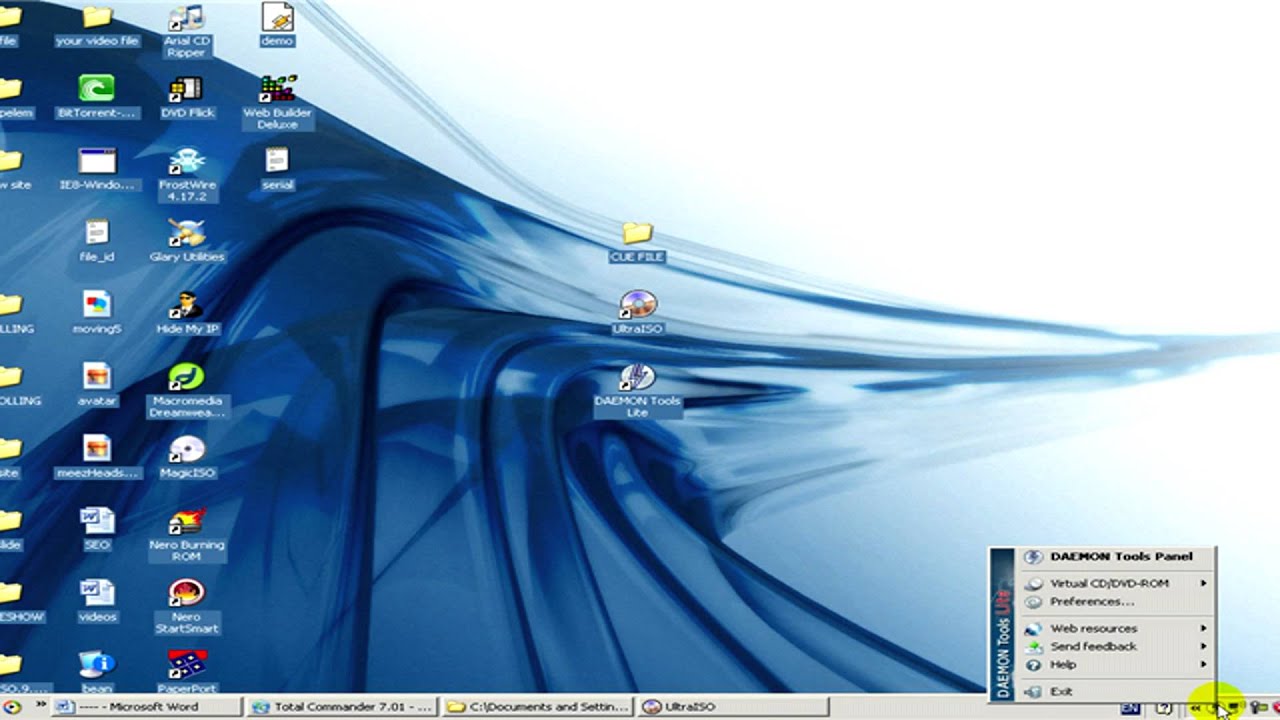Open Glary Utilities shortcut
Image resolution: width=1280 pixels, height=720 pixels.
point(187,242)
